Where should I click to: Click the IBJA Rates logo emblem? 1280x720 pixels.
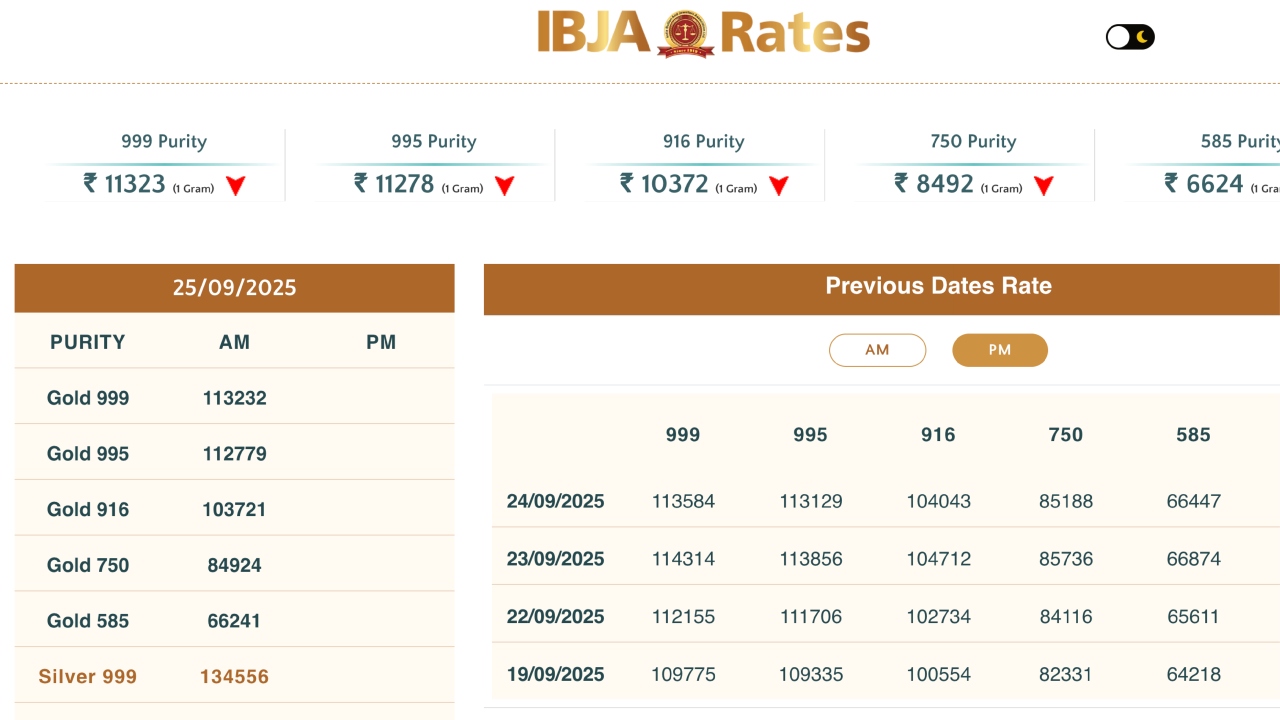685,33
